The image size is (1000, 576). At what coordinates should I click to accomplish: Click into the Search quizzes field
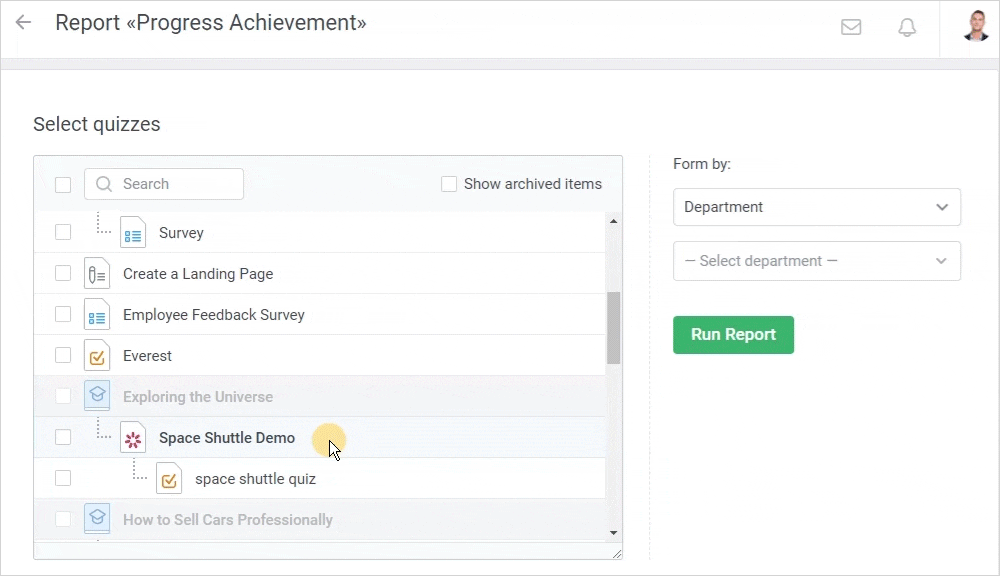click(x=175, y=184)
